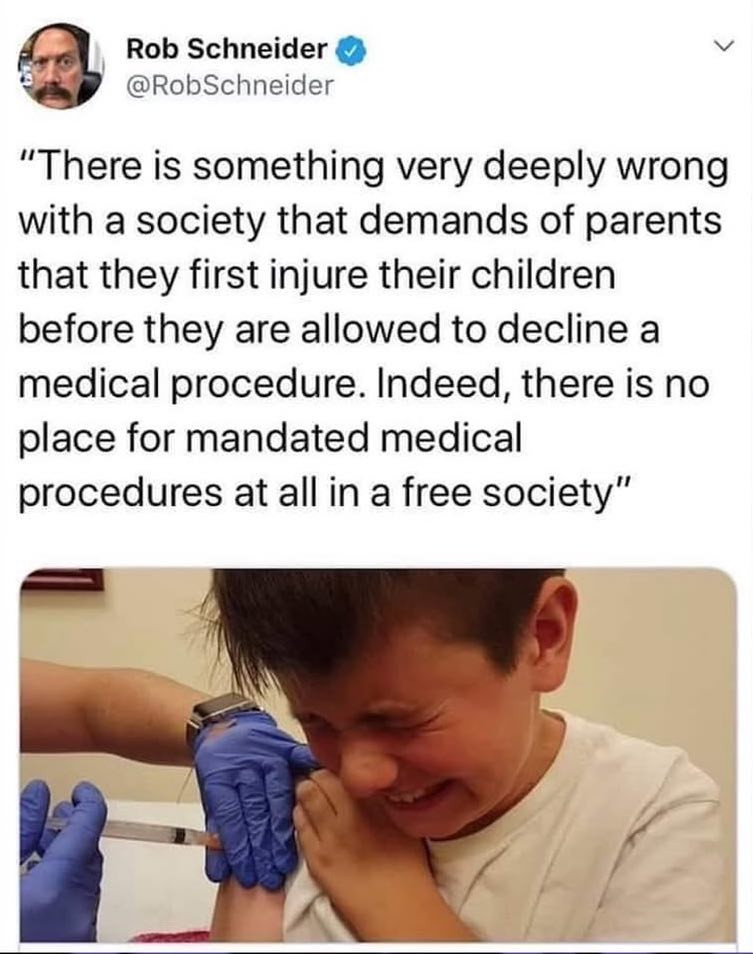Open the Rob Schneider display name
This screenshot has width=753, height=954.
point(227,49)
